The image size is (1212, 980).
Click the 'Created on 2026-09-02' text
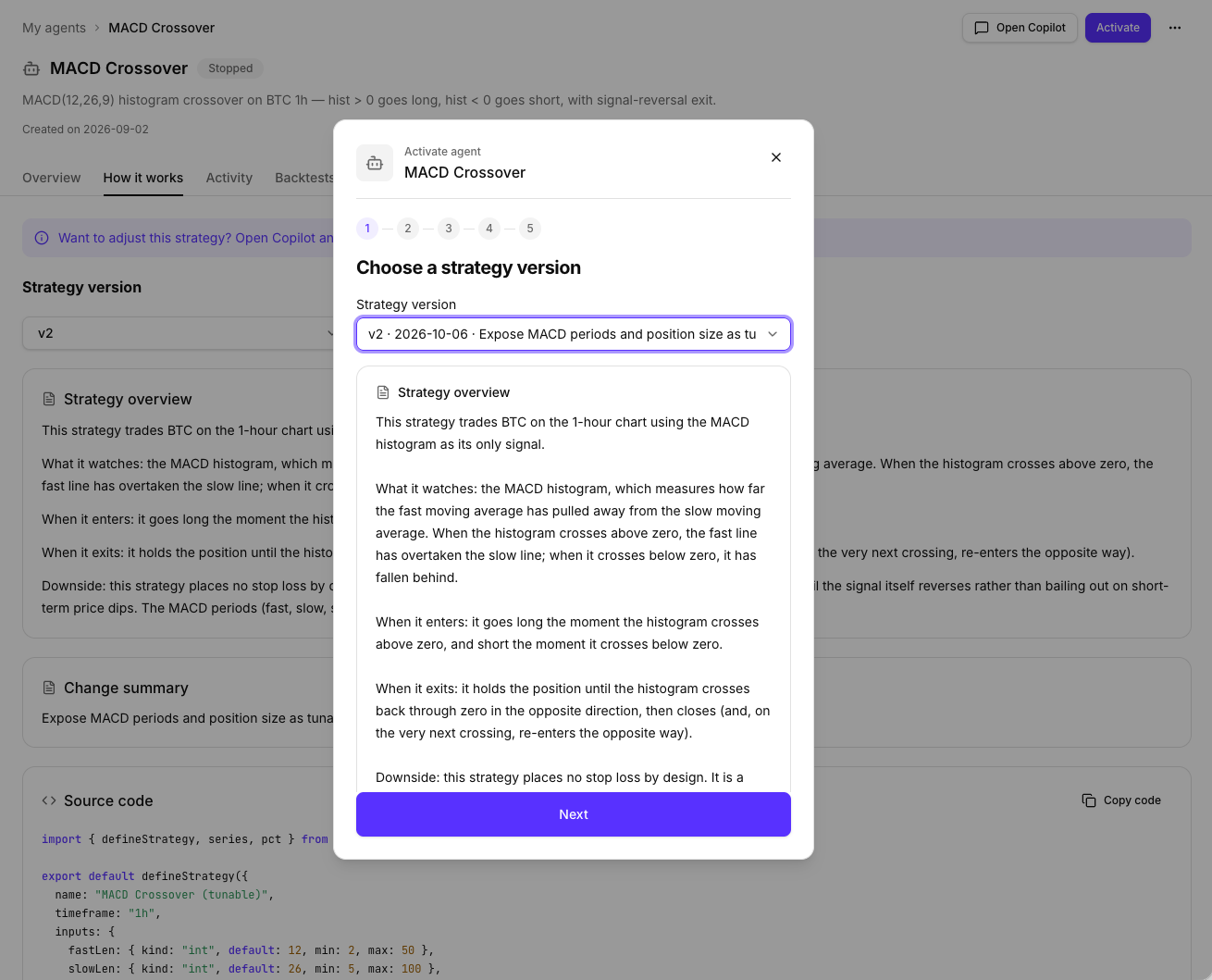tap(85, 130)
